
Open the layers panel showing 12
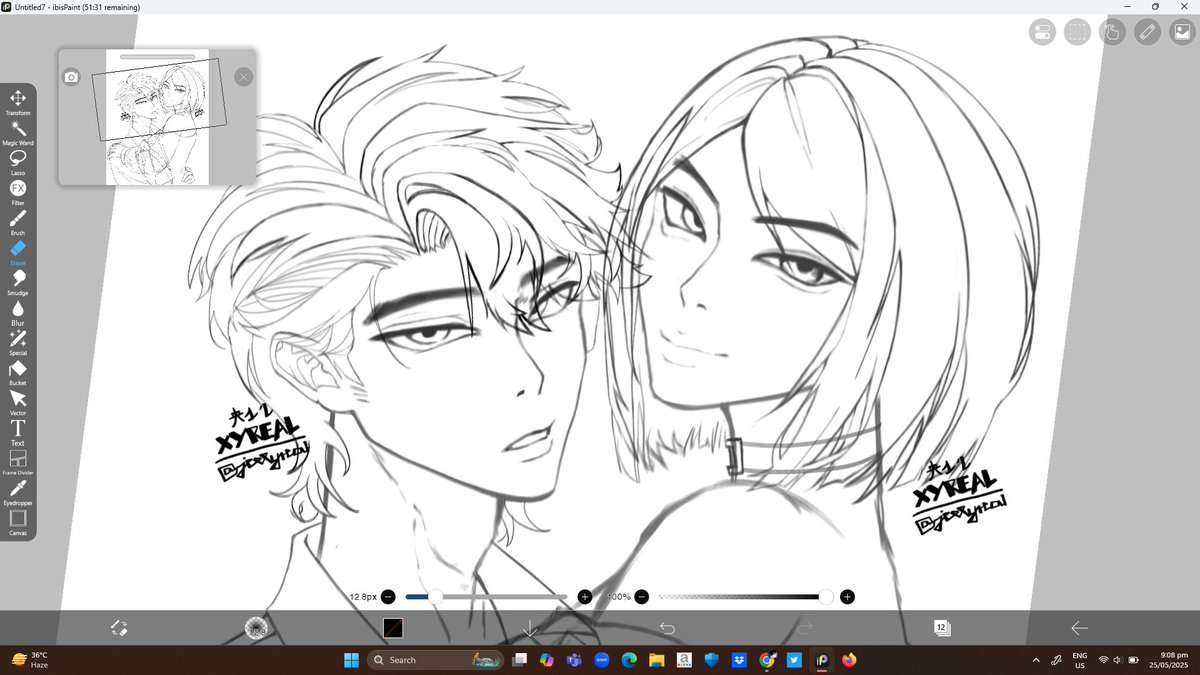pos(942,628)
